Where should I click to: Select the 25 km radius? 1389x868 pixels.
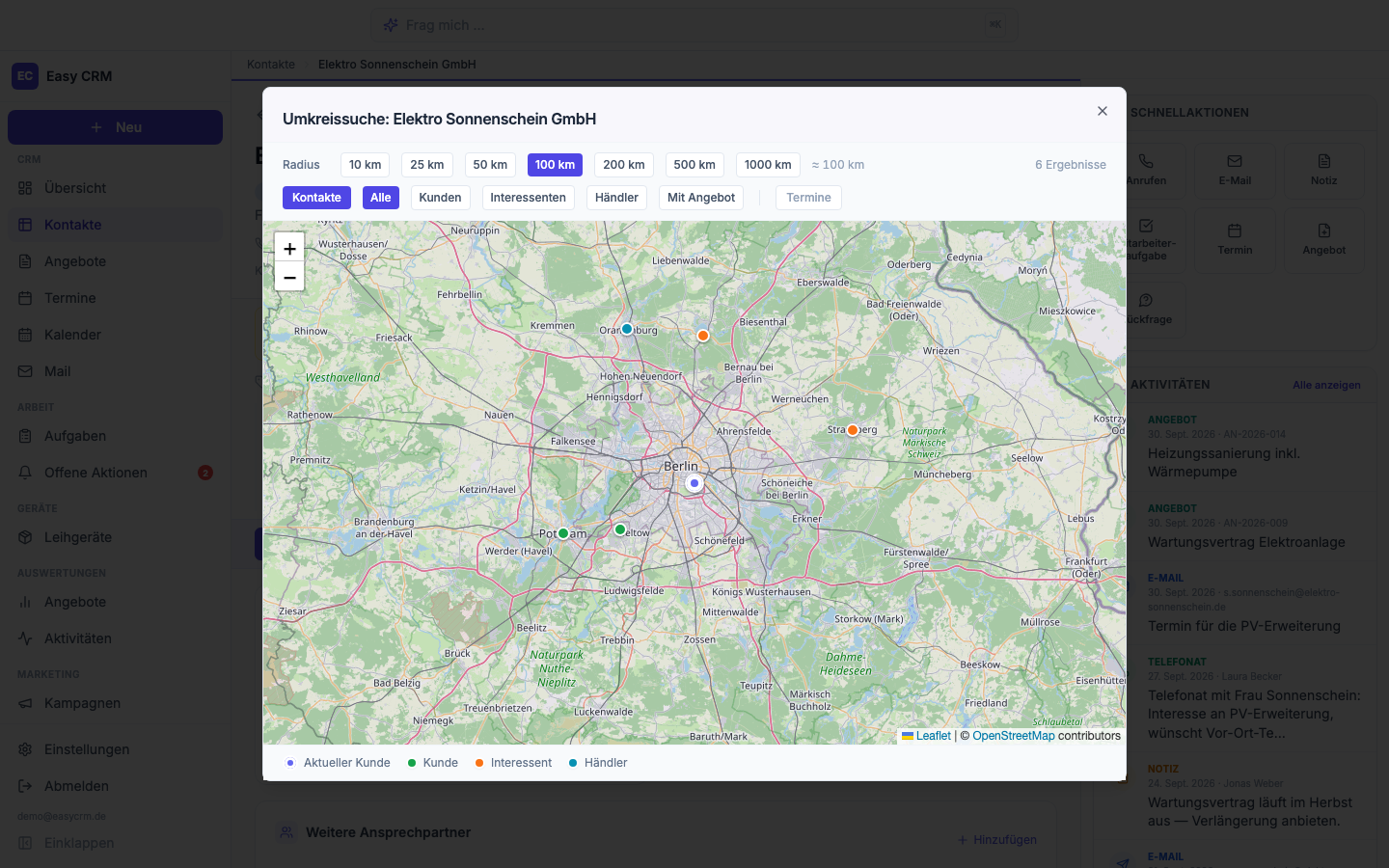pyautogui.click(x=427, y=165)
